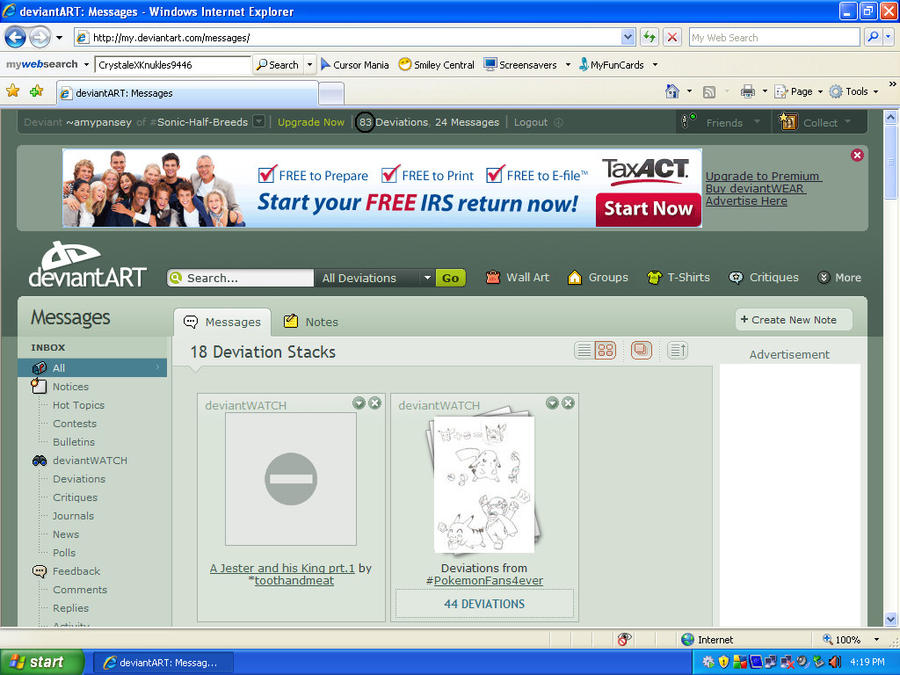
Task: Open Favorites Center star icon
Action: click(x=13, y=91)
